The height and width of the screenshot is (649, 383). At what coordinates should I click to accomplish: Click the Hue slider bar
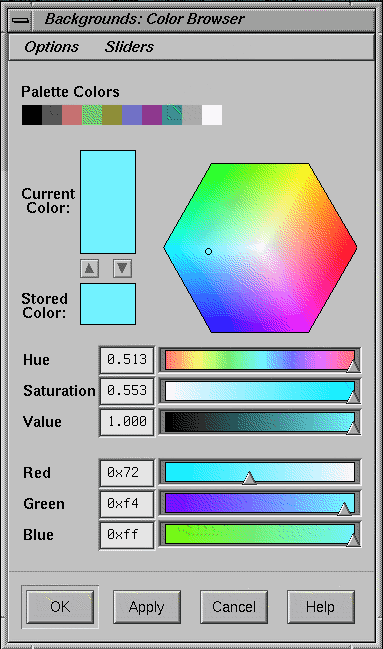(x=260, y=360)
